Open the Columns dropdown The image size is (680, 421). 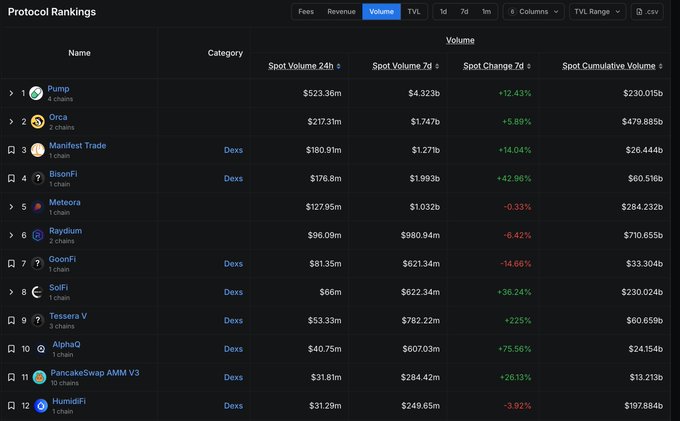(x=533, y=12)
